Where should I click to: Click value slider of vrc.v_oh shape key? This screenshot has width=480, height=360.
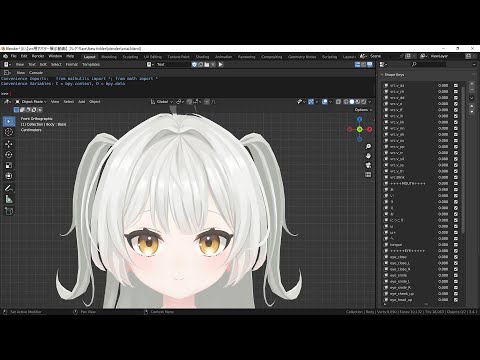443,134
